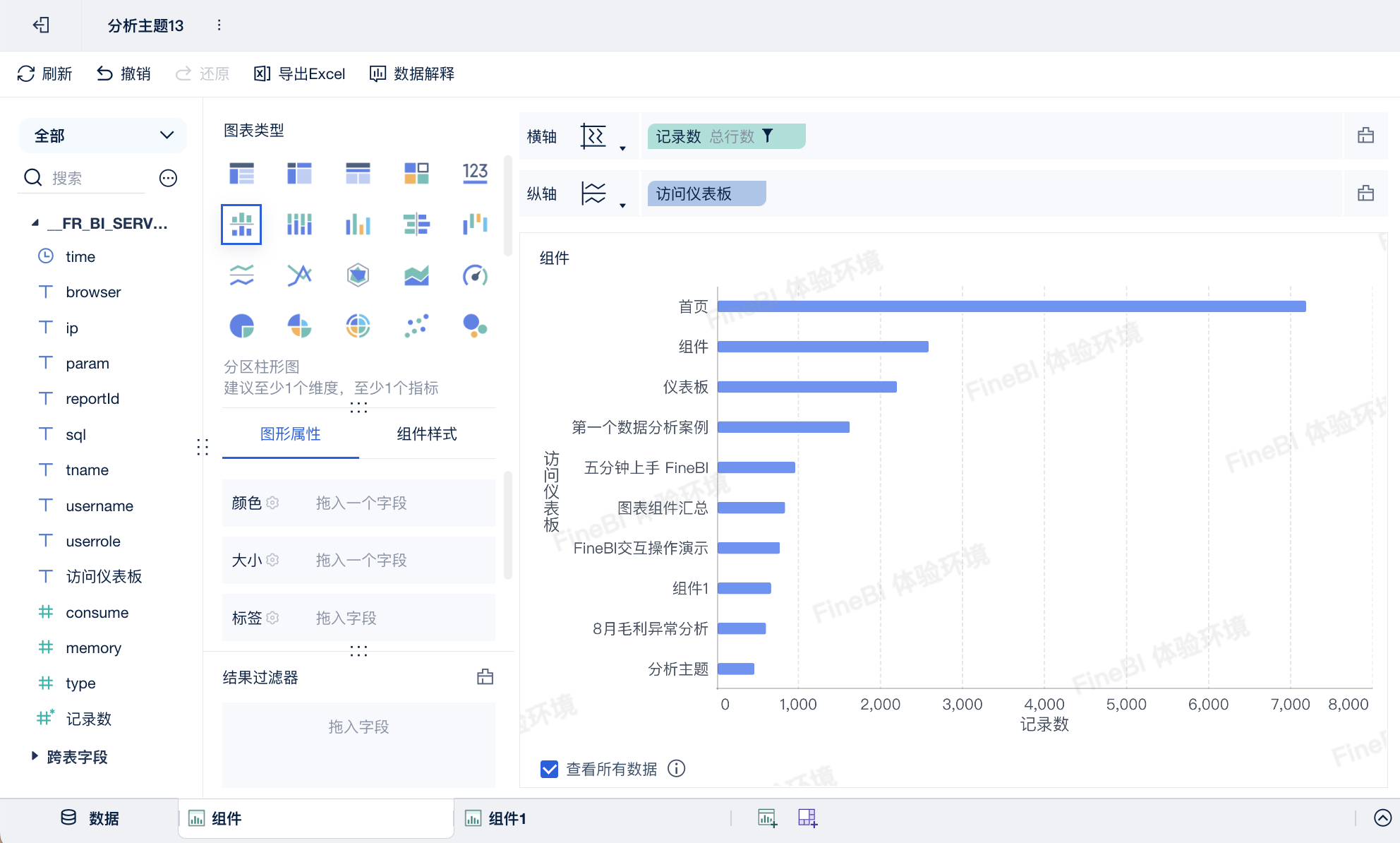Pick the KPI 123 indicator chart icon
The image size is (1400, 843).
pos(475,173)
